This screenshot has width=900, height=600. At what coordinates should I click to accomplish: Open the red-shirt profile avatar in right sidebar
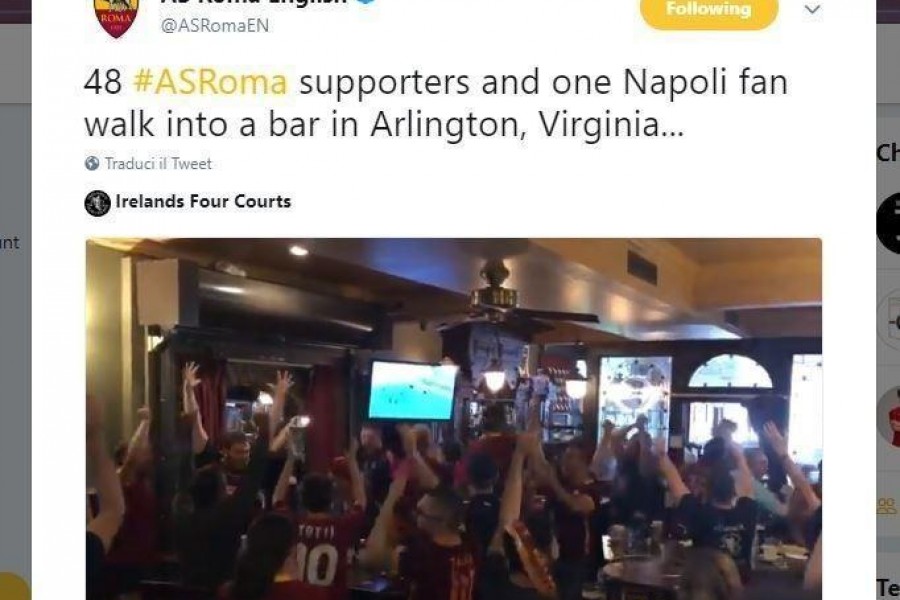pos(889,418)
